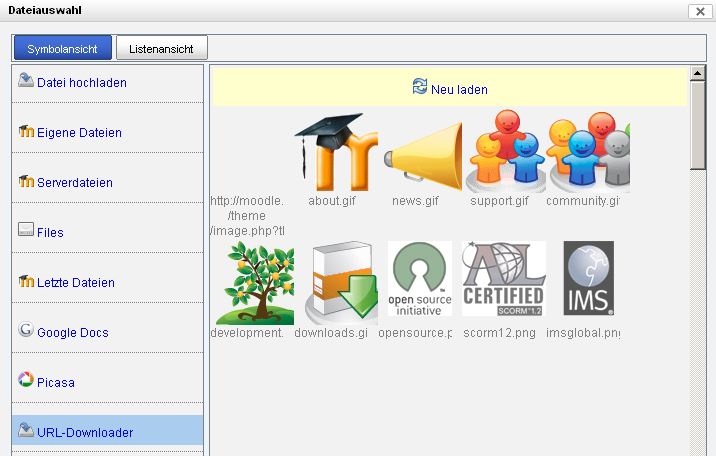Screen dimensions: 716x456
Task: Choose the support.gif people icon
Action: click(504, 152)
